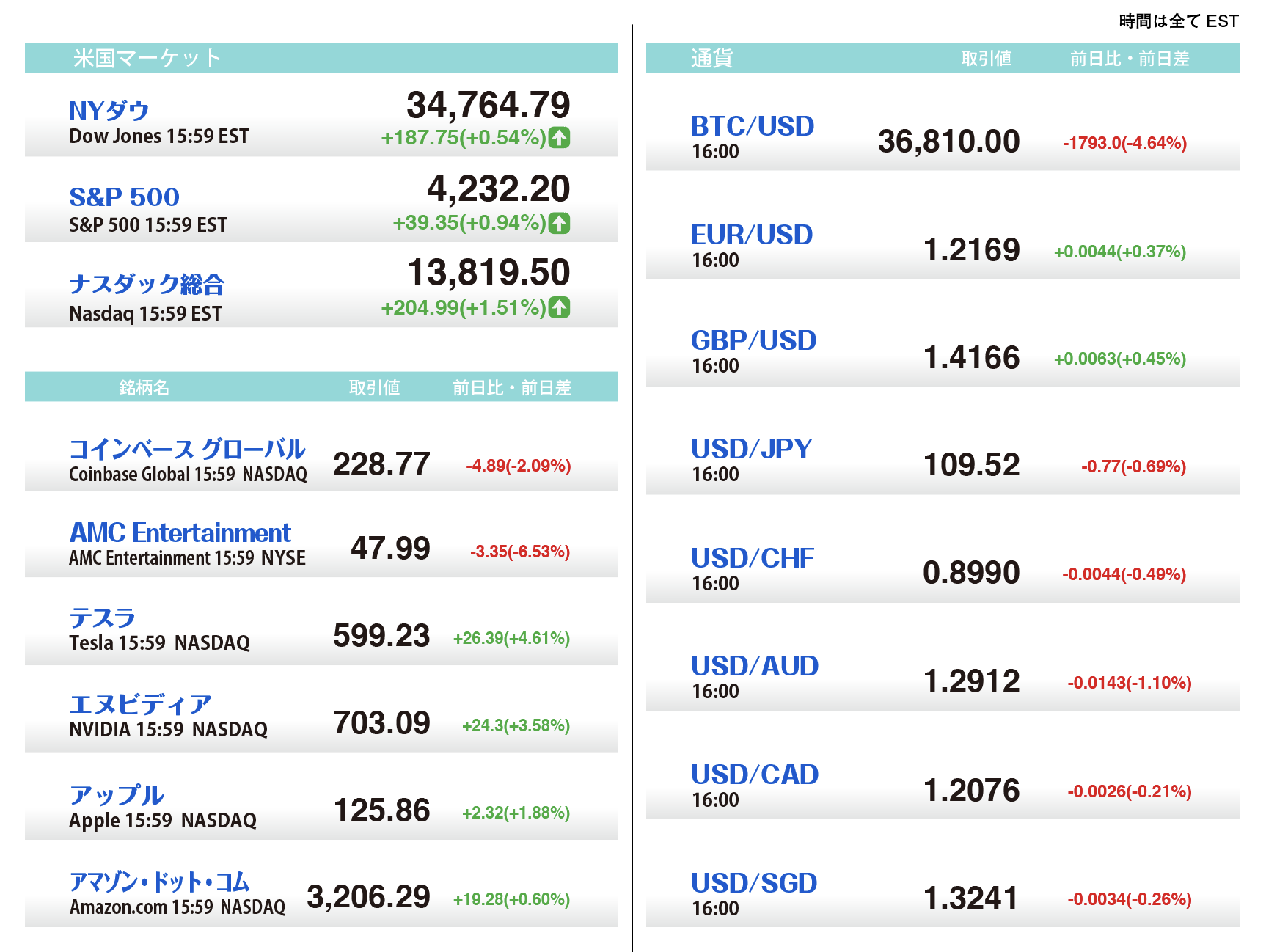Viewport: 1266px width, 952px height.
Task: Select the コインベース グローバル stock name
Action: click(187, 449)
